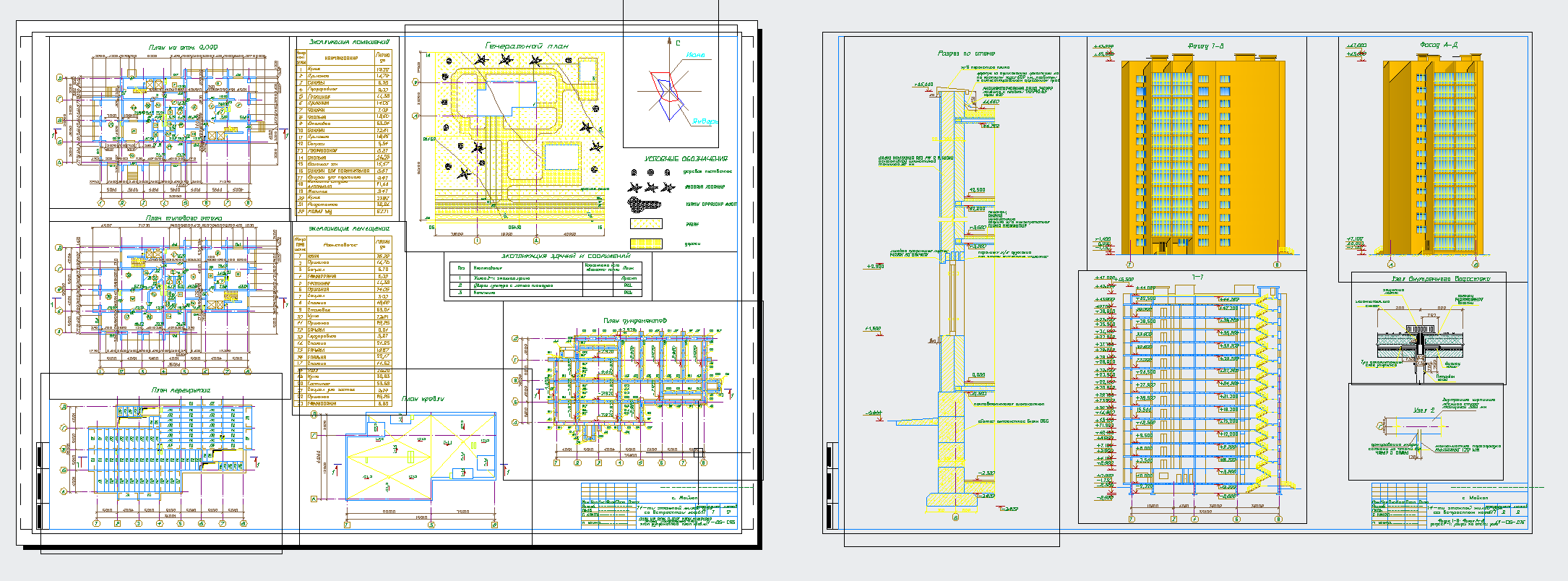Click the dotted lawn hatch sample in legend
Image resolution: width=1568 pixels, height=581 pixels.
646,225
